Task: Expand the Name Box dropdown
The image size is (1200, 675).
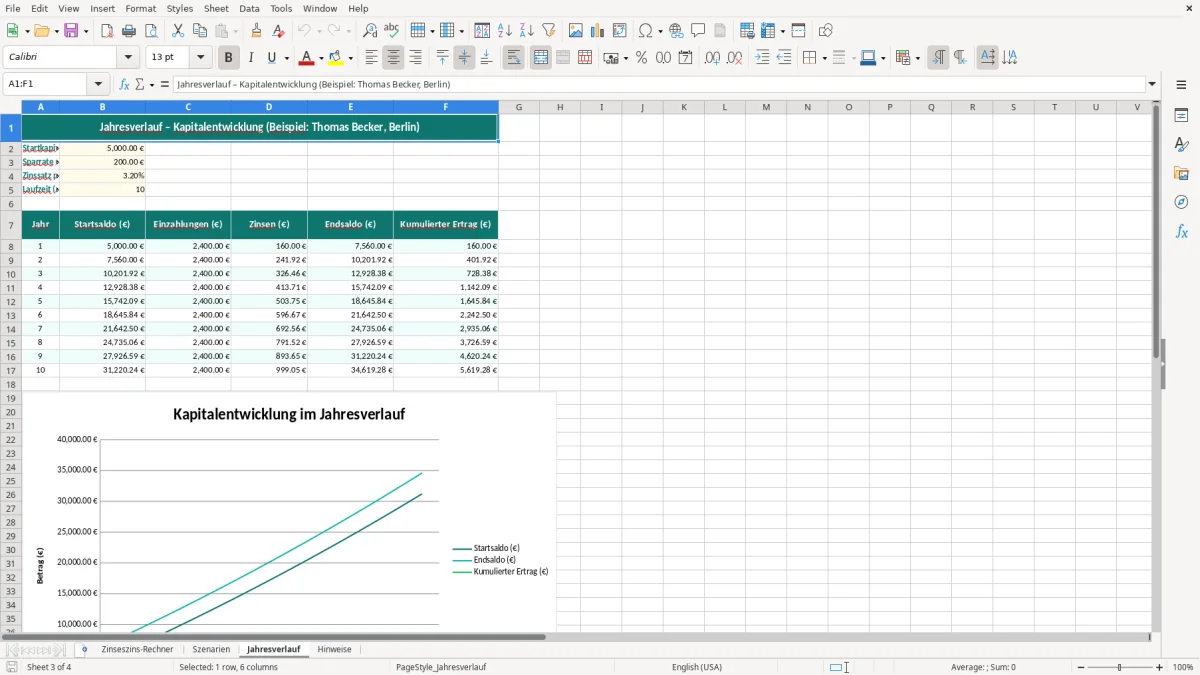Action: 98,85
